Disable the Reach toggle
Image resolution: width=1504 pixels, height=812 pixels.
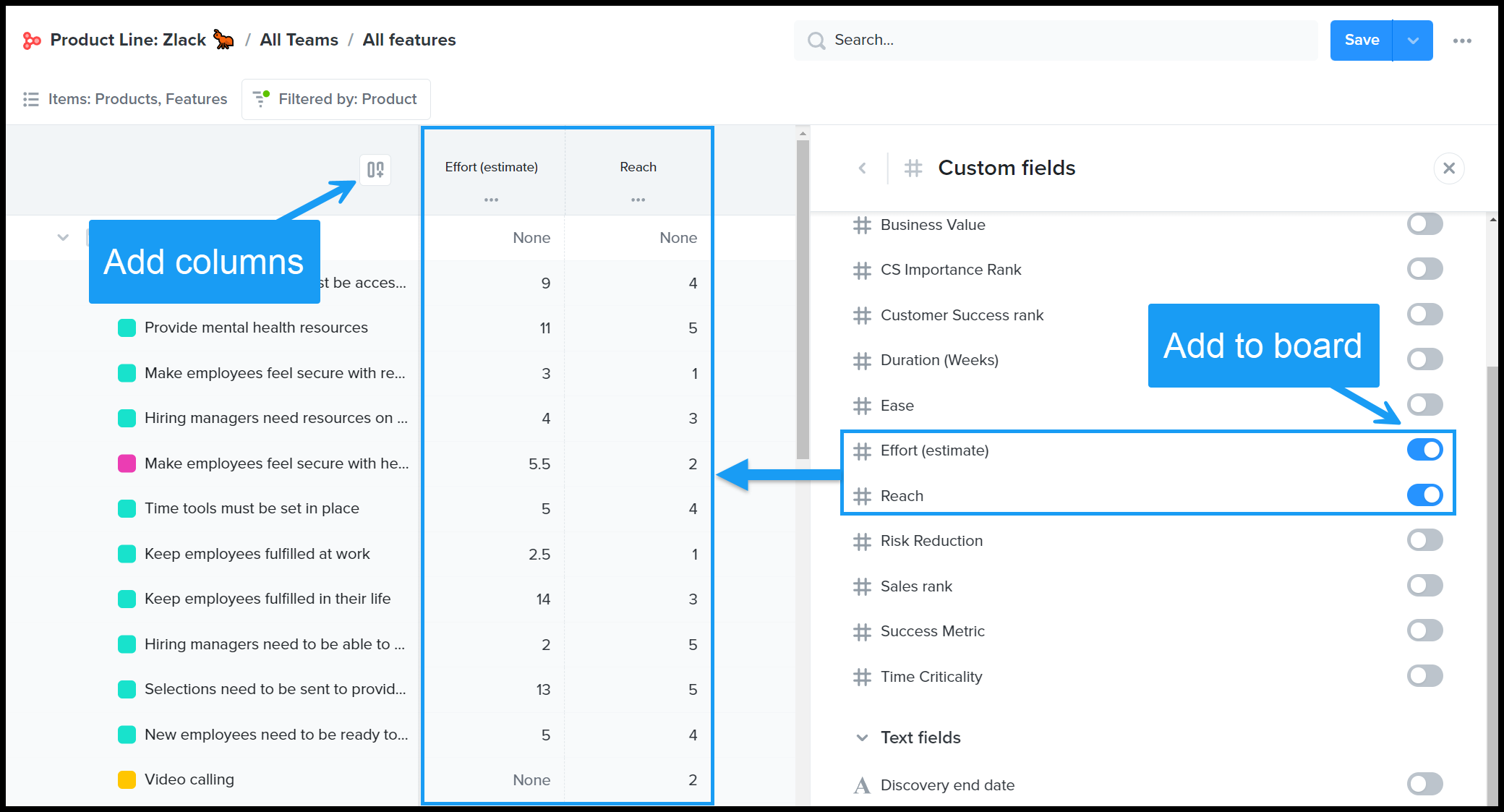[1424, 495]
